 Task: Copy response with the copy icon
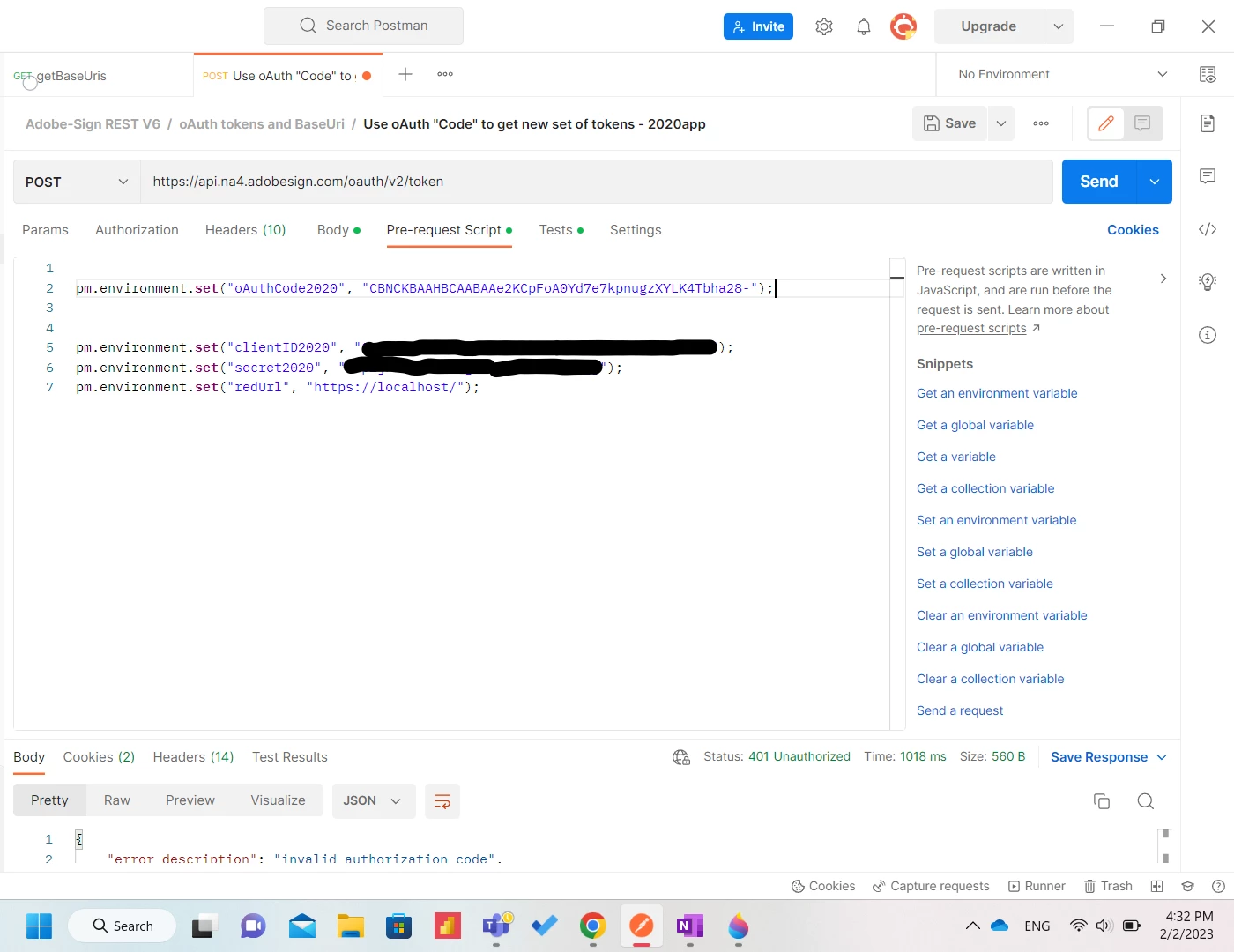(x=1102, y=801)
